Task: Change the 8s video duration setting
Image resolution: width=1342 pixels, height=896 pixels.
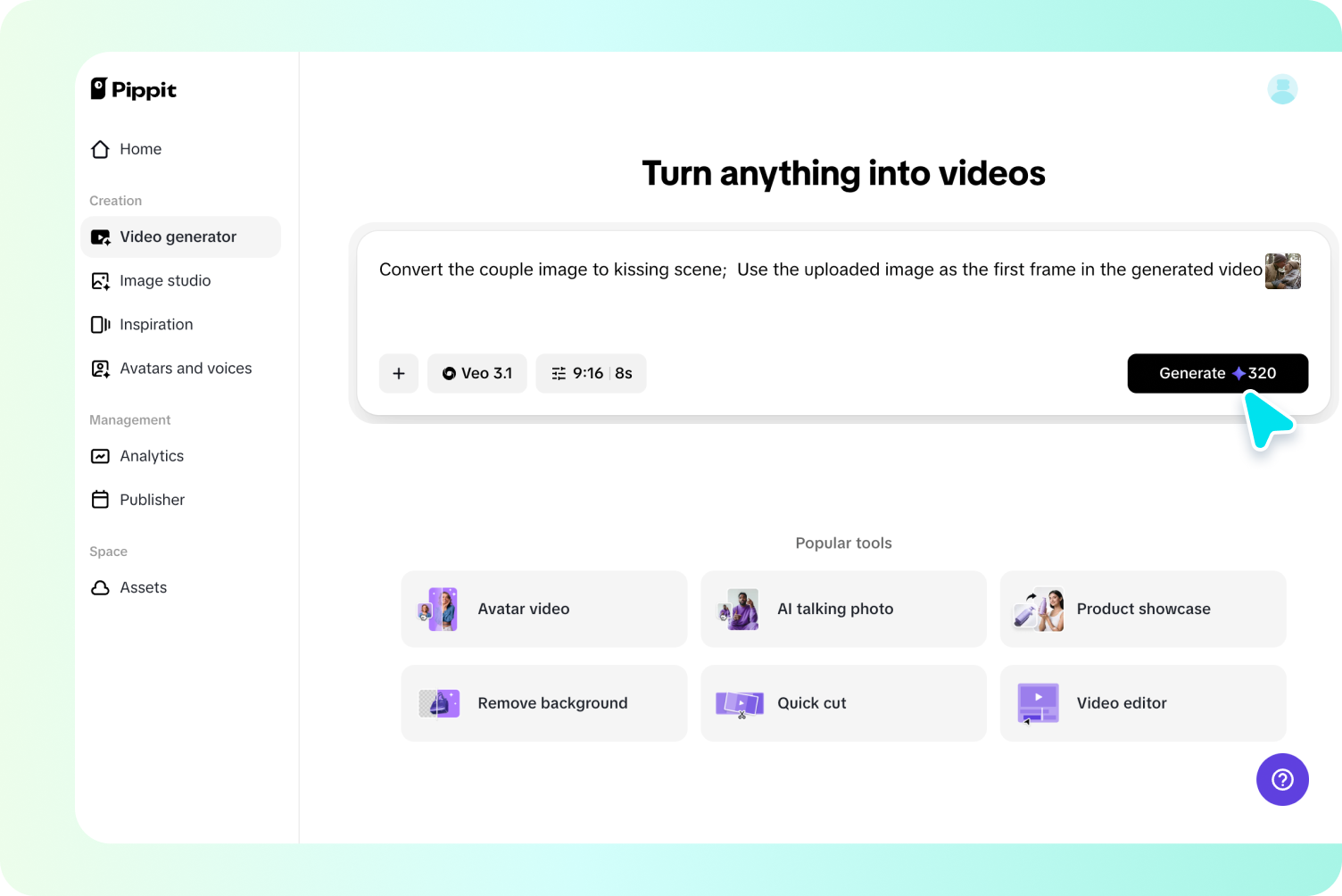Action: point(625,373)
